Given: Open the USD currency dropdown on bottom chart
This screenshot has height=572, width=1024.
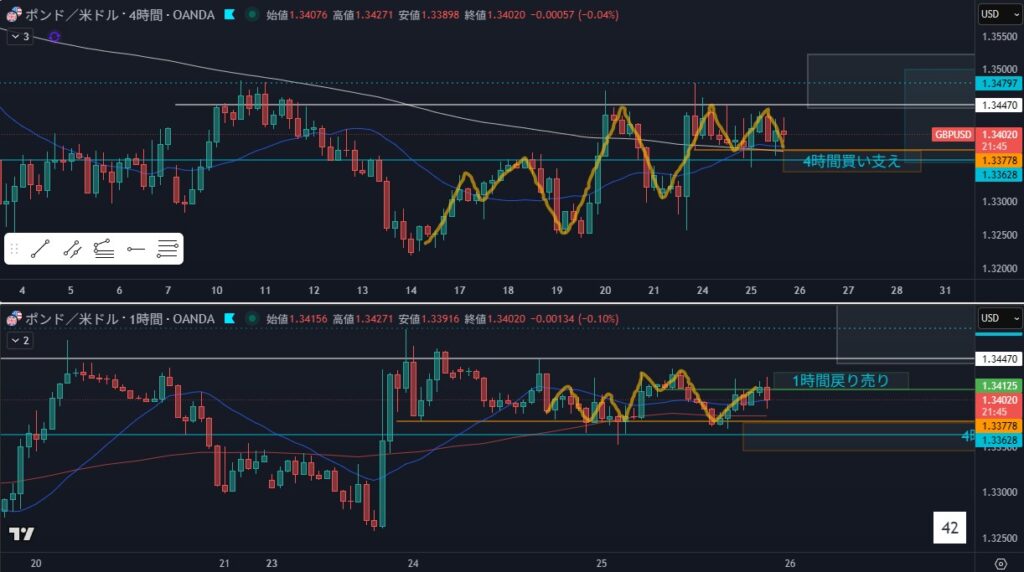Looking at the screenshot, I should tap(1000, 318).
